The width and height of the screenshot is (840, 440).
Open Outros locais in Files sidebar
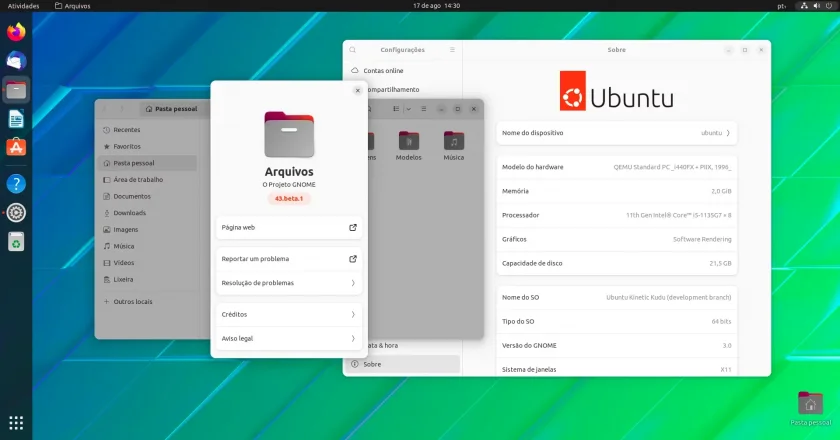(148, 302)
